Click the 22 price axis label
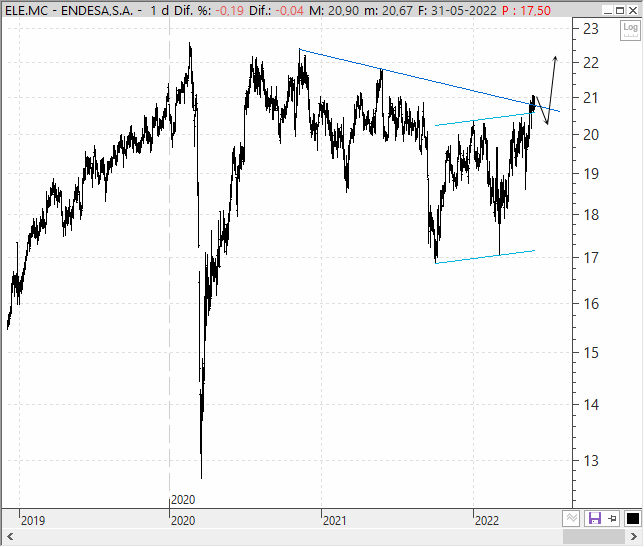Viewport: 644px width, 547px height. tap(591, 63)
